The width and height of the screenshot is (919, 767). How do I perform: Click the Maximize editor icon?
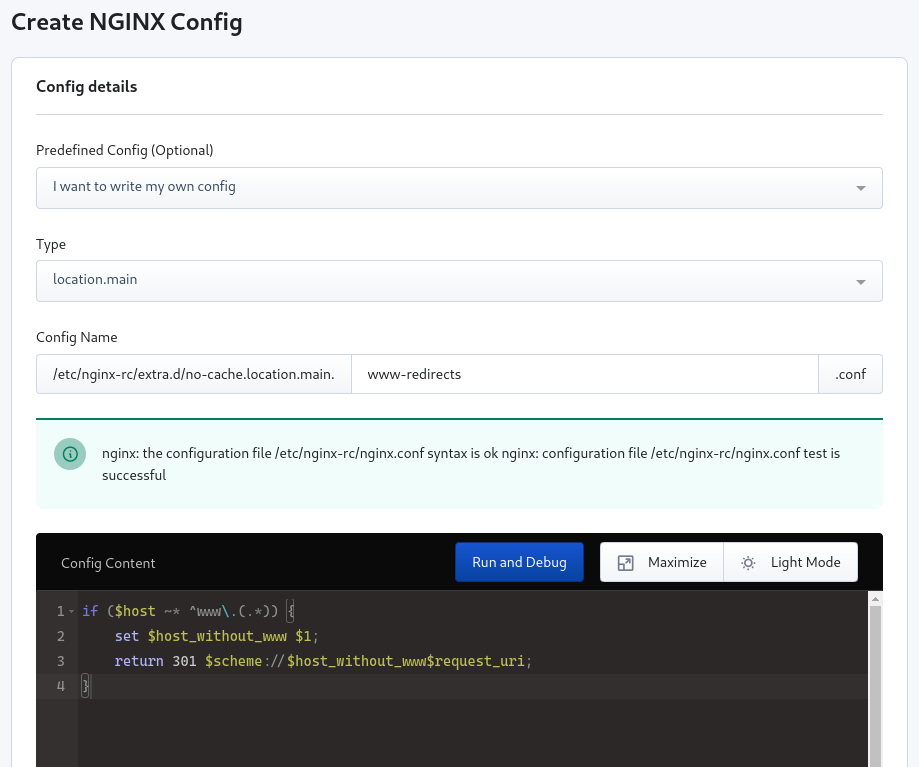(x=625, y=563)
